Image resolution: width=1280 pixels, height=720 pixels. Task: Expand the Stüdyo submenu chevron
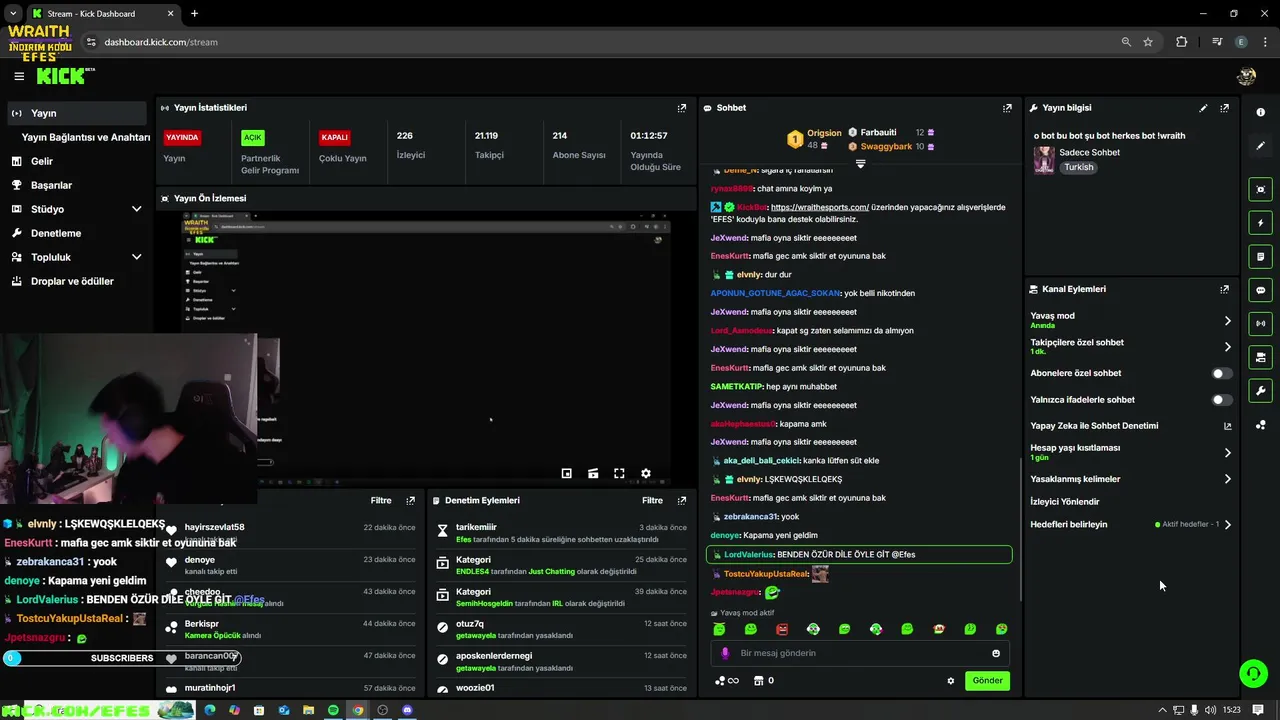pos(136,209)
